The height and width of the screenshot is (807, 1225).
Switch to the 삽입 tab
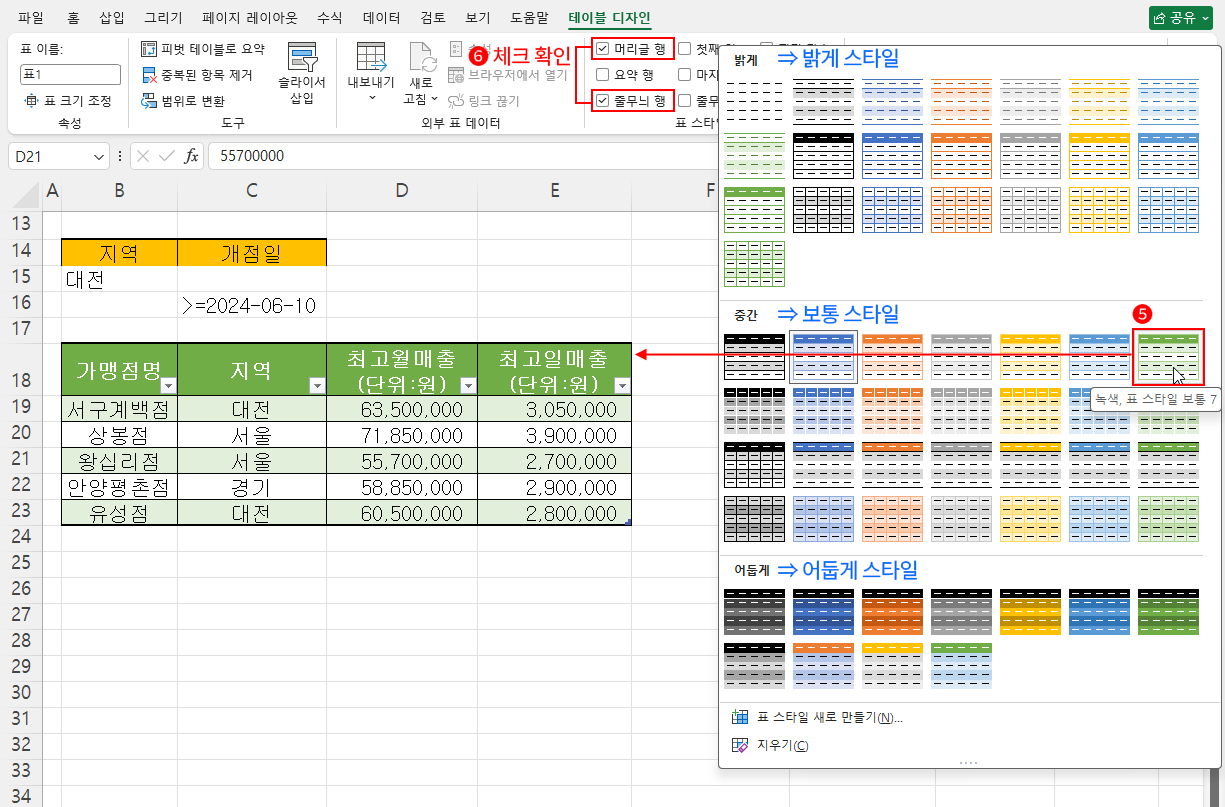pyautogui.click(x=113, y=18)
